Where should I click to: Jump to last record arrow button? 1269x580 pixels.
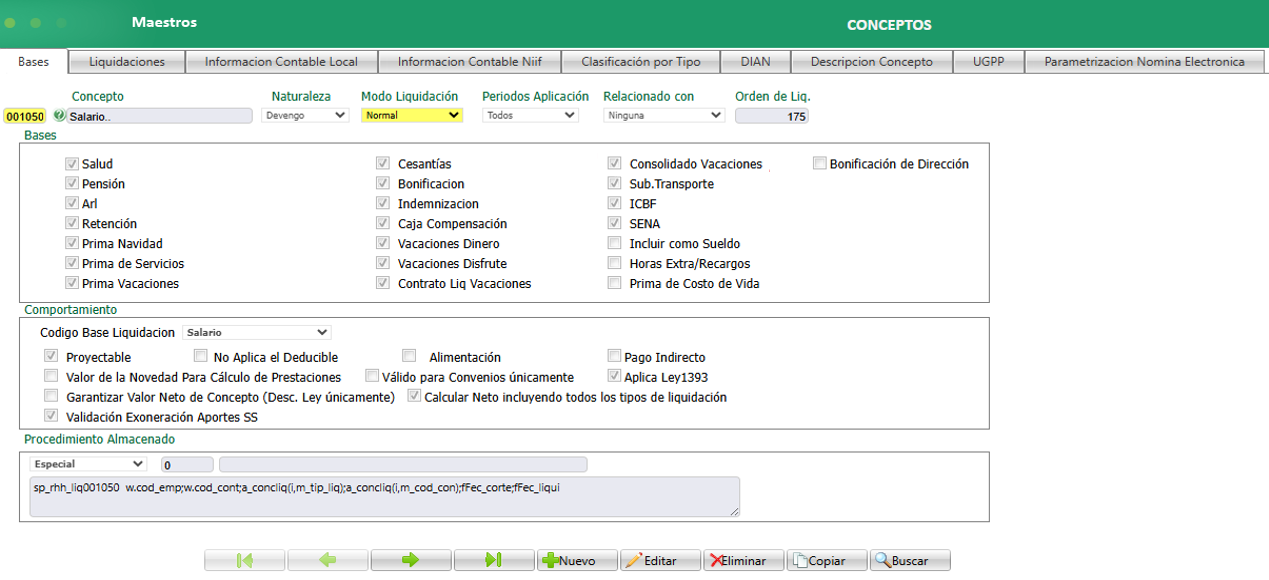coord(494,560)
